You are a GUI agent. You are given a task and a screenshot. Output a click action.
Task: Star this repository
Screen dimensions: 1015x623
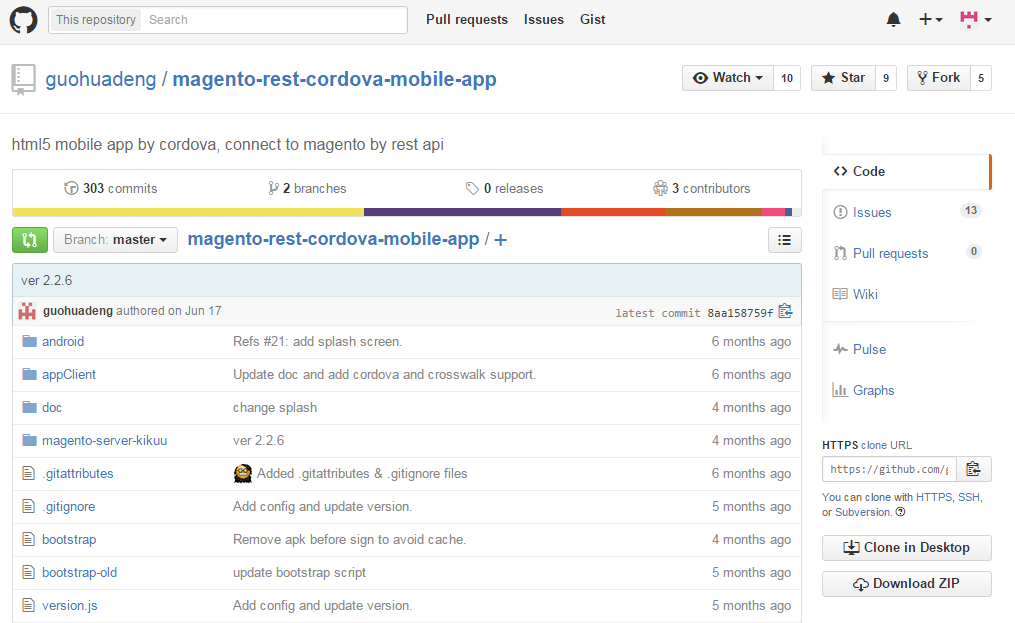(x=843, y=78)
